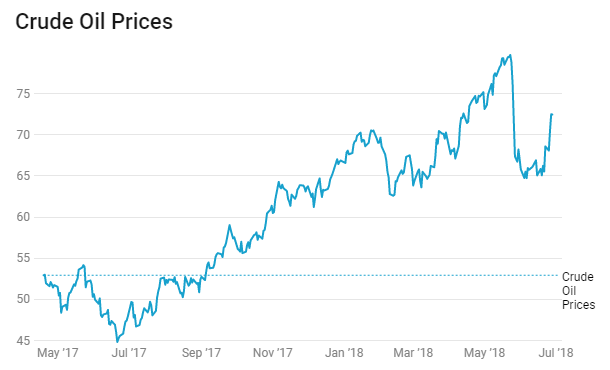This screenshot has width=610, height=370.
Task: Click the peak of the price line near May '18
Action: coord(510,55)
